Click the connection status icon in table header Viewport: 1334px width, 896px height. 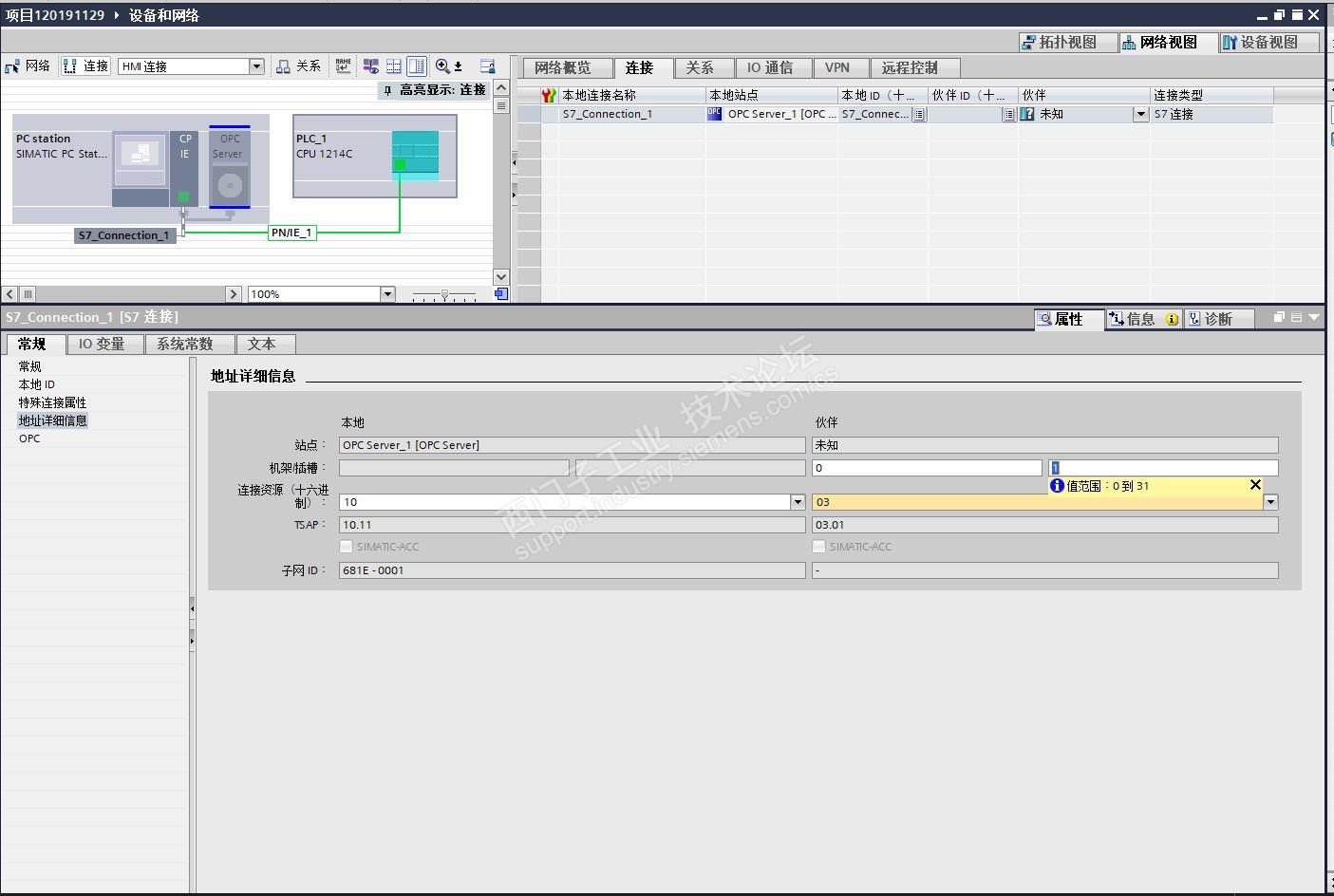(549, 95)
